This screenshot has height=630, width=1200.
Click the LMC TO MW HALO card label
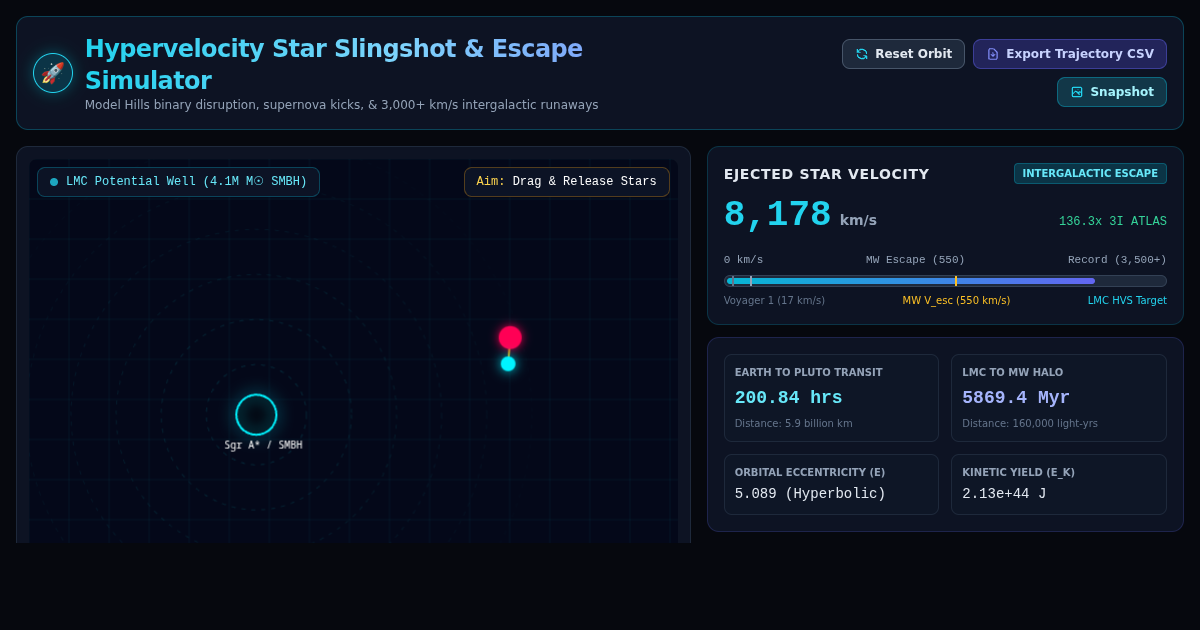pyautogui.click(x=1013, y=373)
